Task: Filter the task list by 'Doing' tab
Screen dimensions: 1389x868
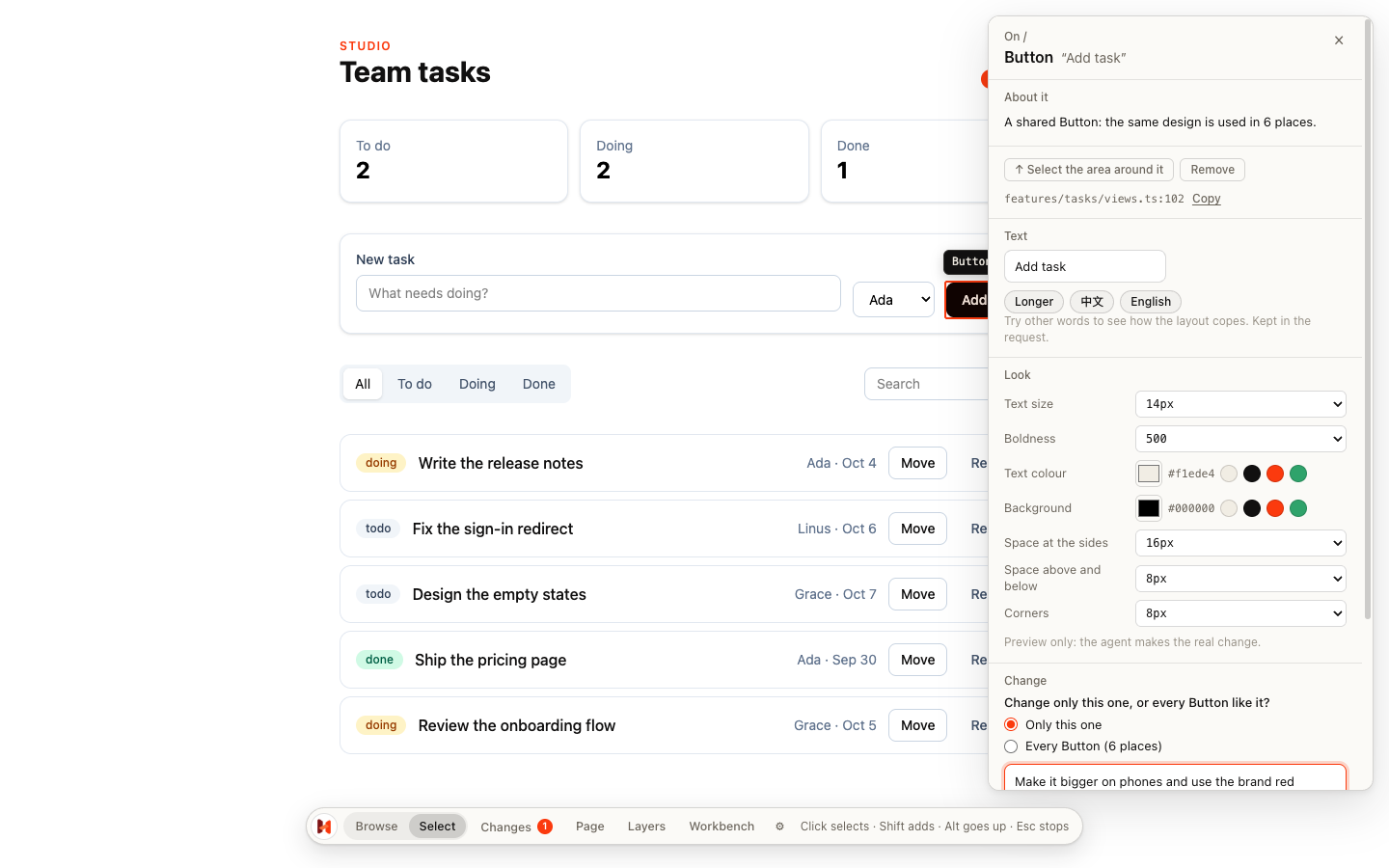Action: point(477,384)
